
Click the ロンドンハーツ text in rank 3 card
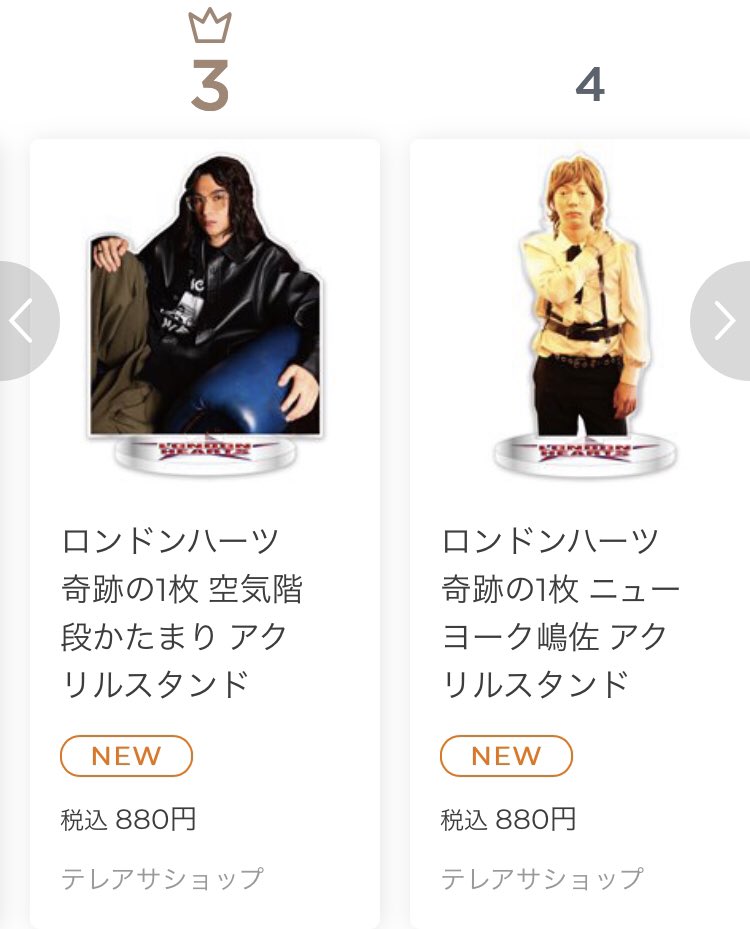pyautogui.click(x=170, y=542)
